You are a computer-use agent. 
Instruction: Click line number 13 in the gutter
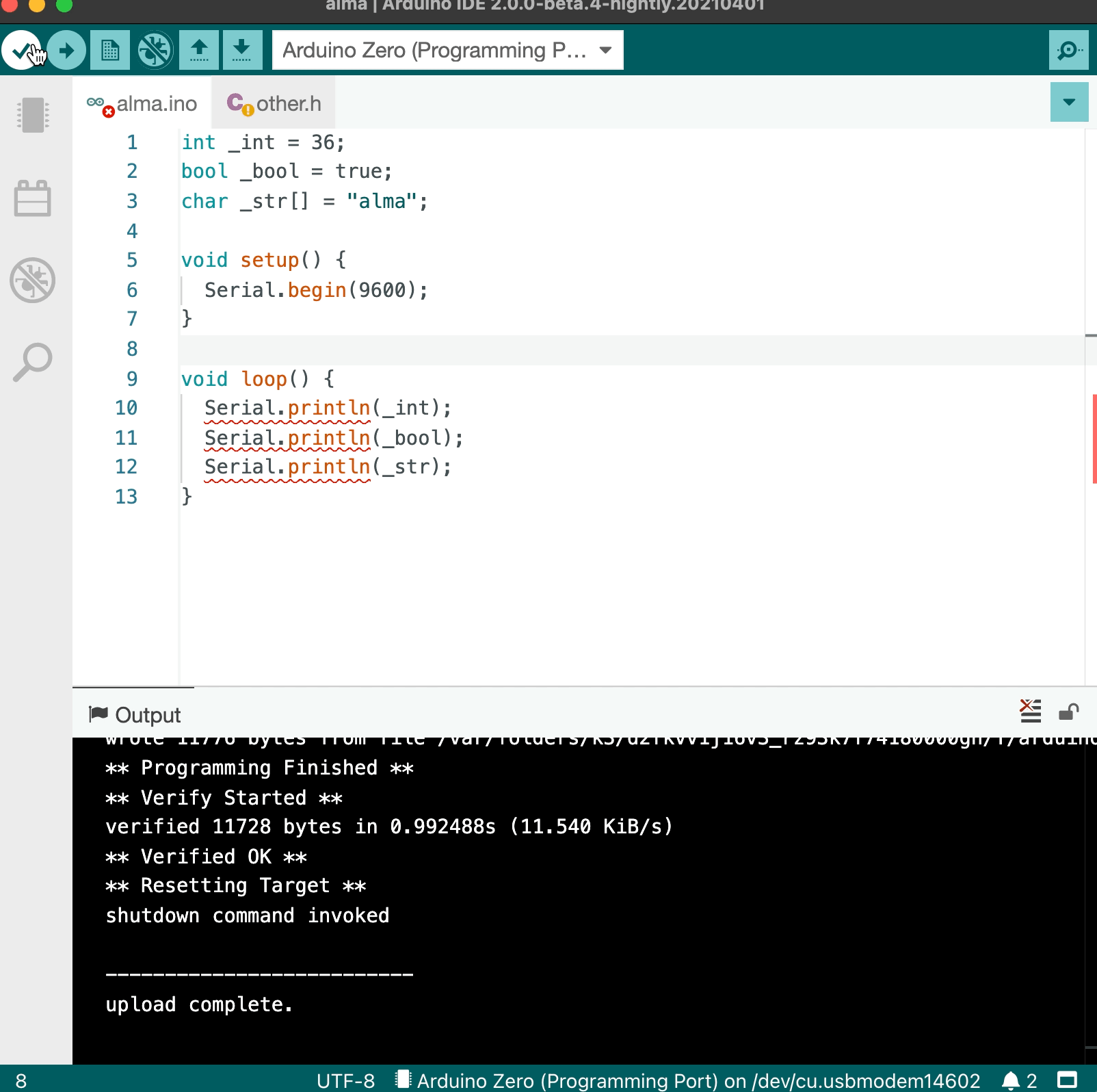tap(127, 497)
